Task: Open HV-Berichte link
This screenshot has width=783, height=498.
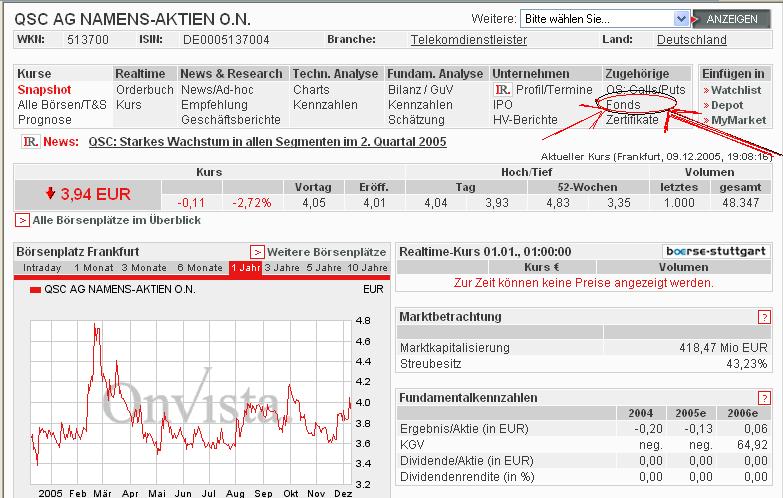Action: click(525, 120)
